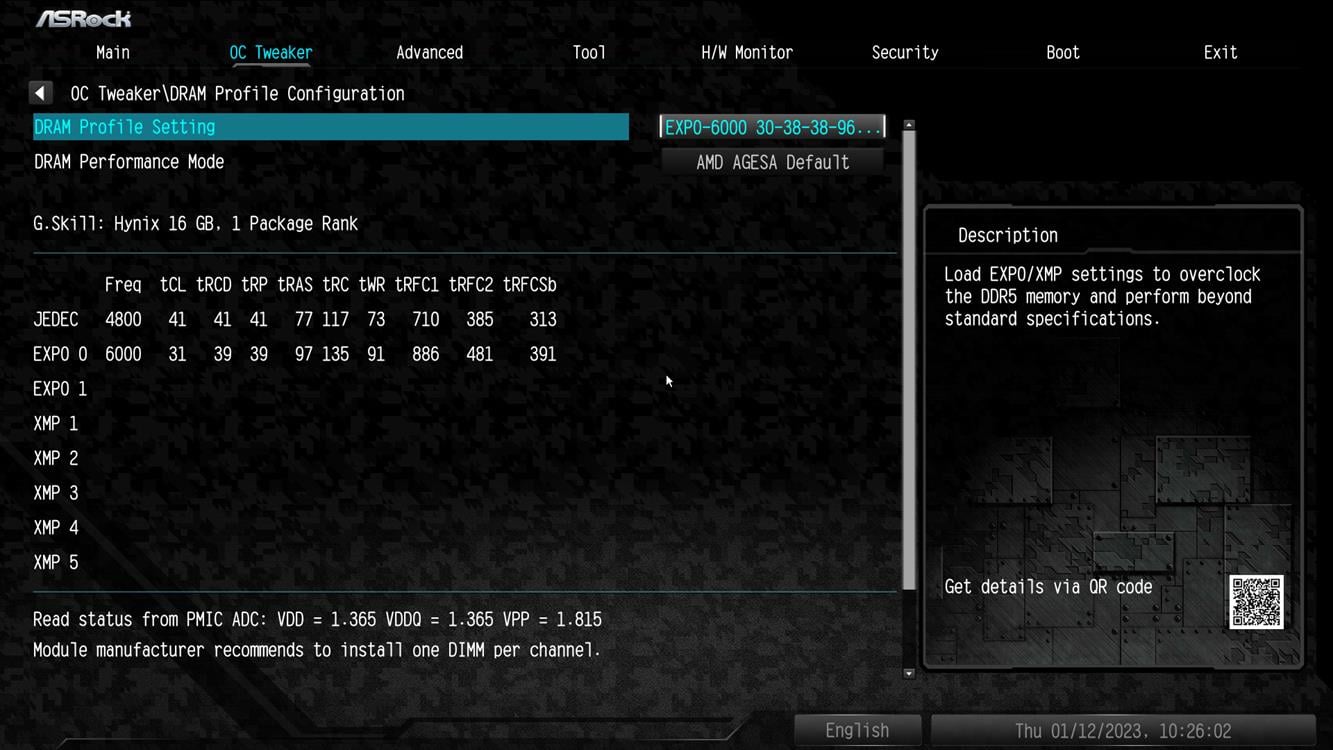
Task: Click the XMP 2 row label
Action: [56, 458]
